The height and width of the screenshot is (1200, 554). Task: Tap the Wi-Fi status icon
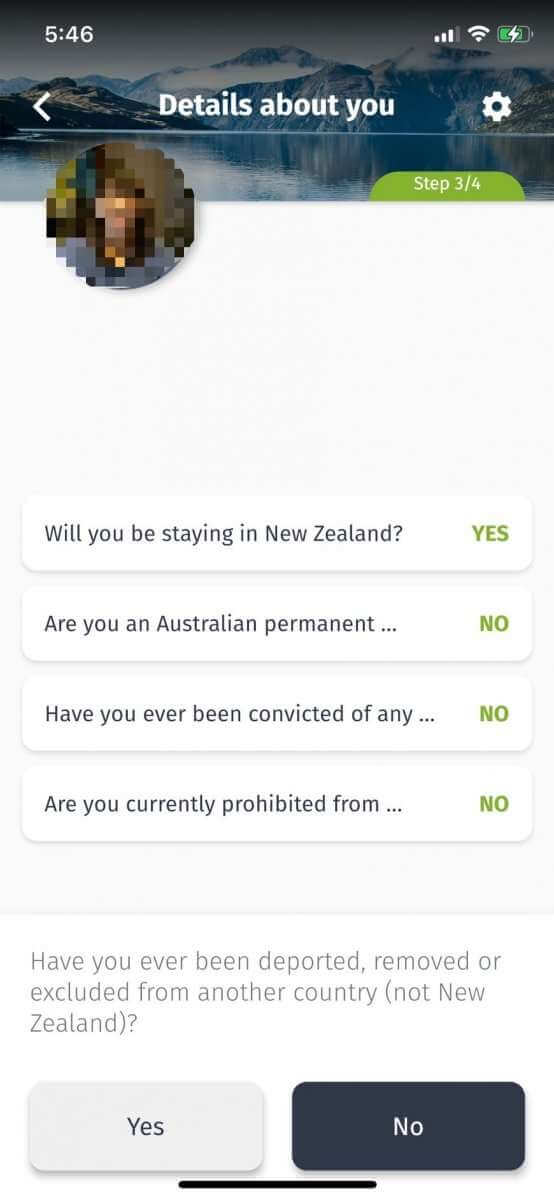(479, 34)
